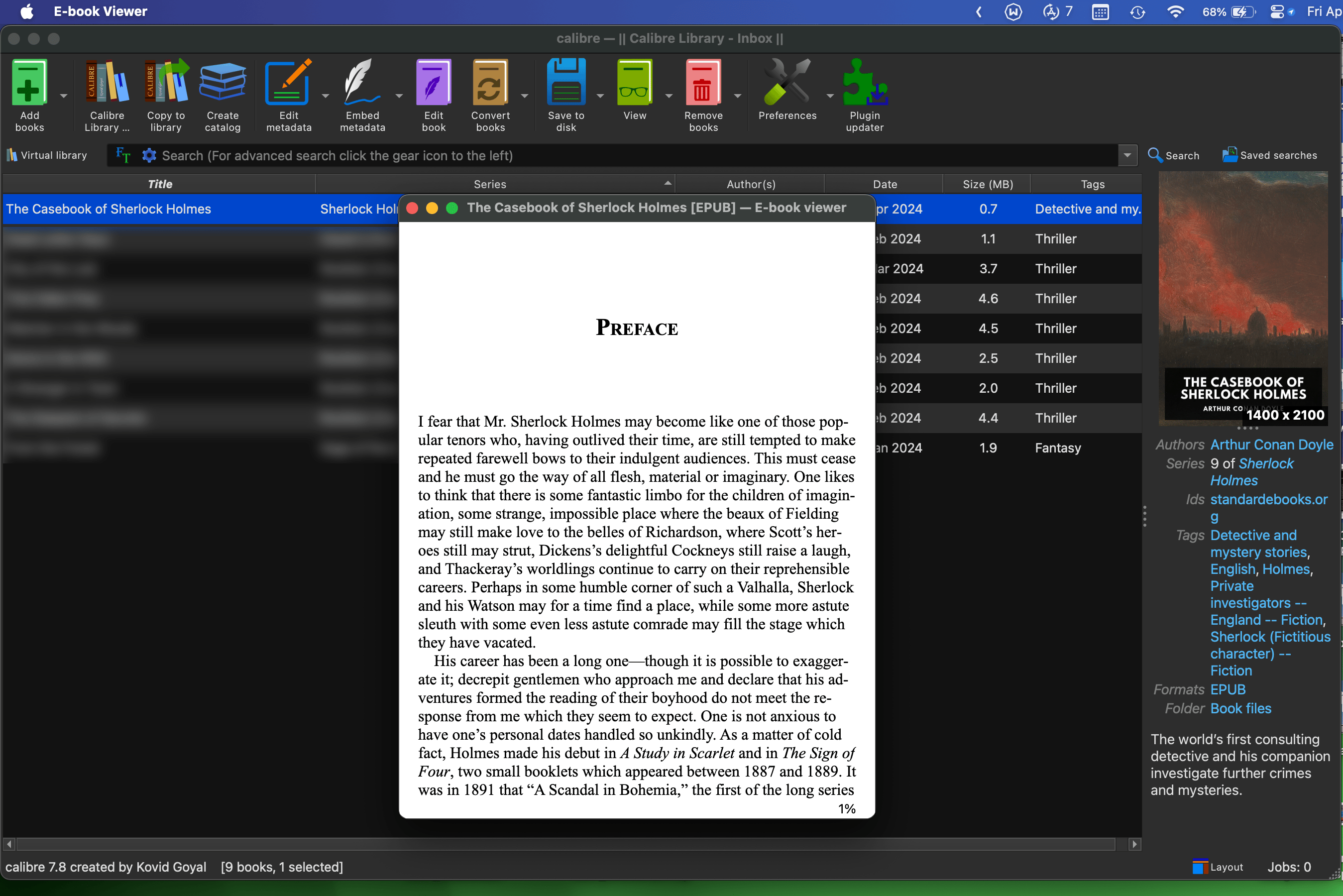Click the Time Machine menu bar icon

click(1137, 11)
